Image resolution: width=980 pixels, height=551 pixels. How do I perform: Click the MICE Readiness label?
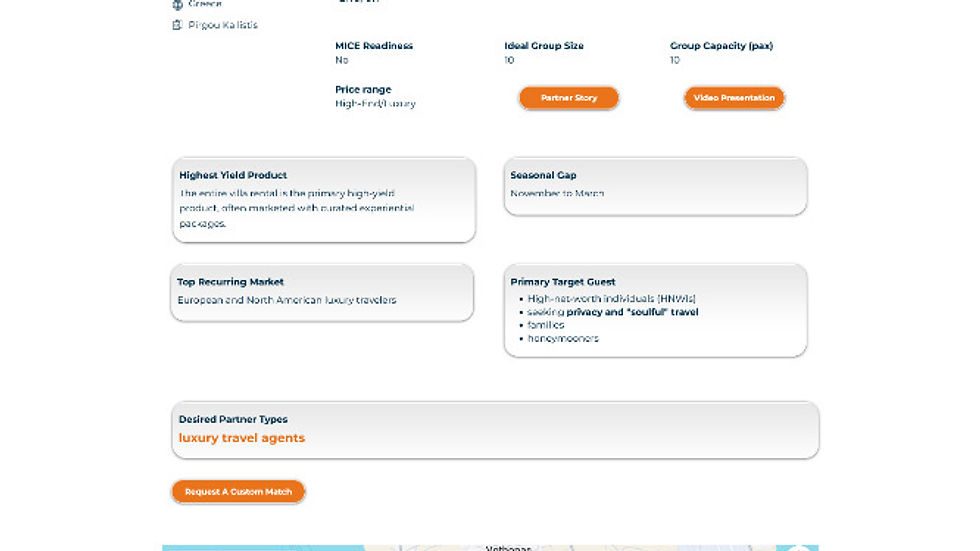(x=374, y=46)
